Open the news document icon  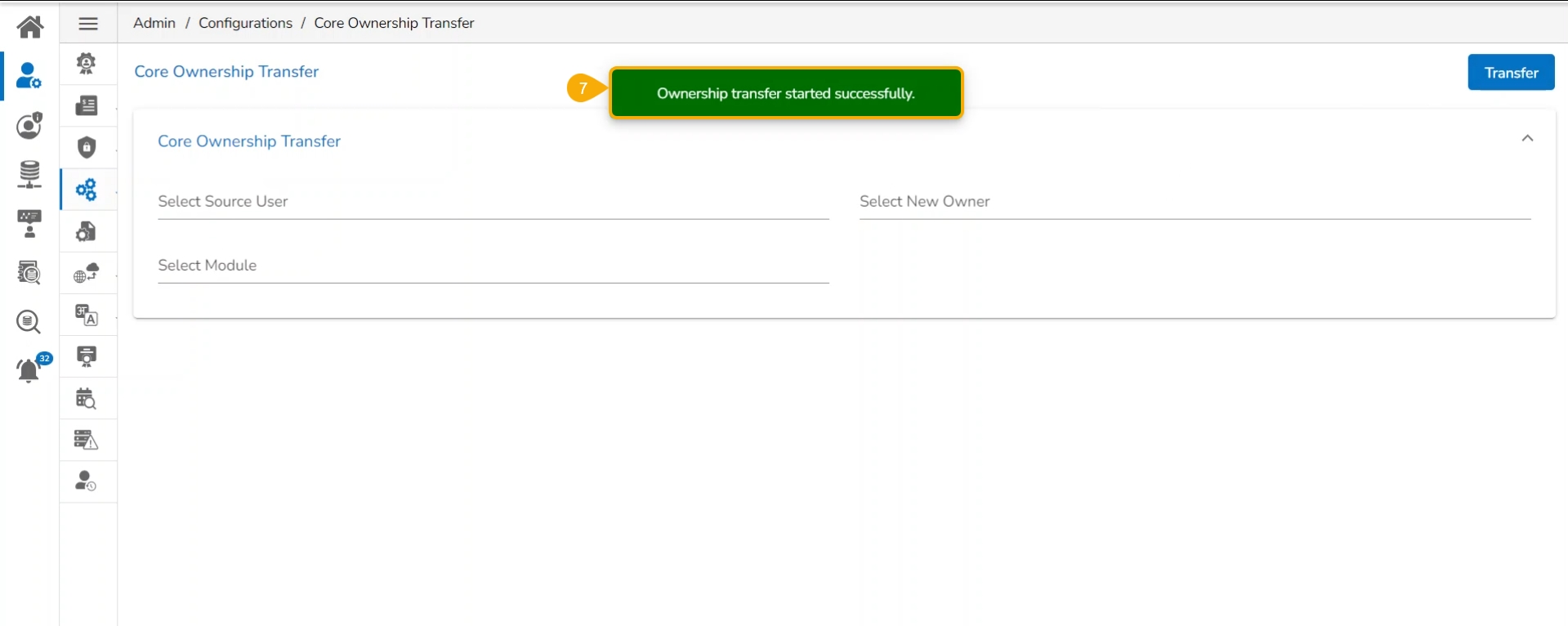[x=87, y=105]
